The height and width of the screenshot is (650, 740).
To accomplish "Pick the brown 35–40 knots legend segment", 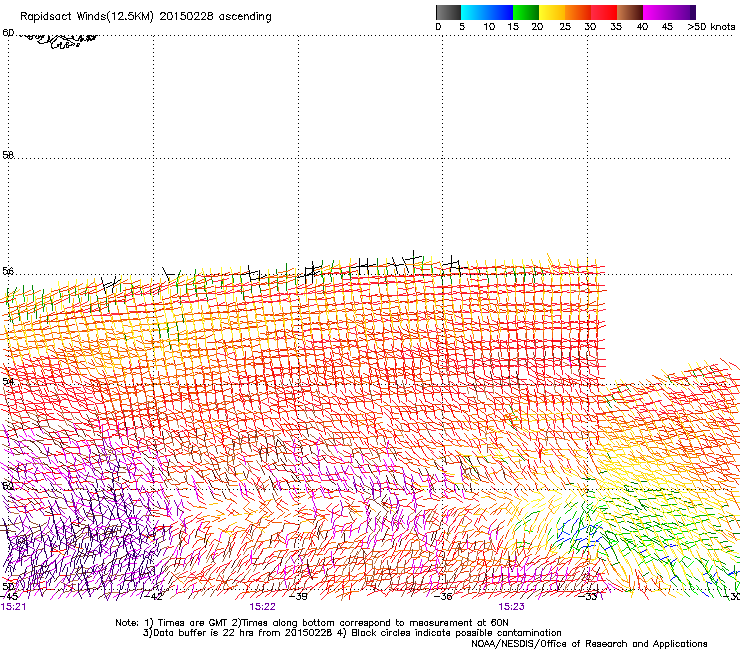I will click(x=630, y=12).
